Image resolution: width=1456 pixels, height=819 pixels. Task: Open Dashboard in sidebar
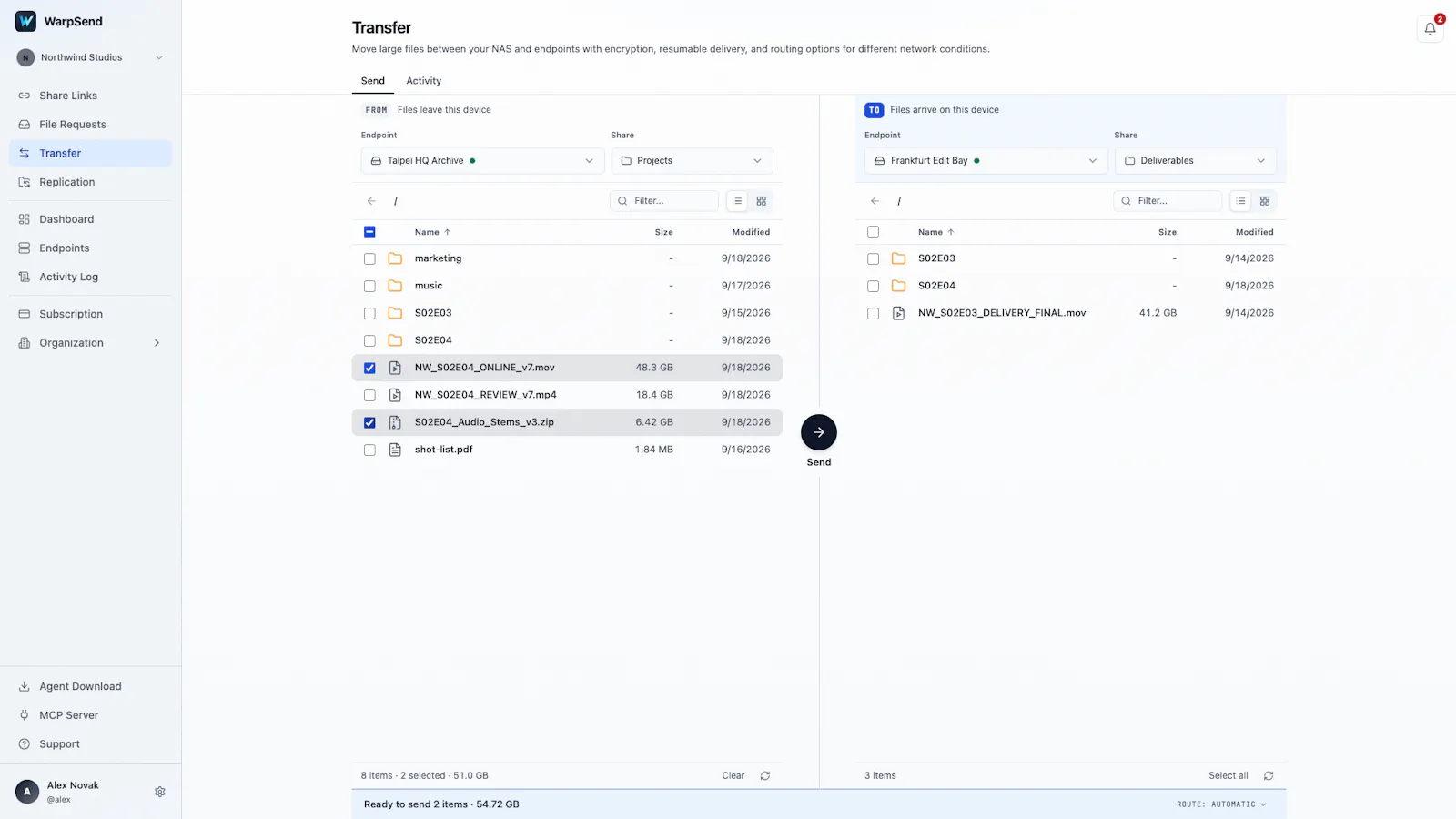point(90,219)
